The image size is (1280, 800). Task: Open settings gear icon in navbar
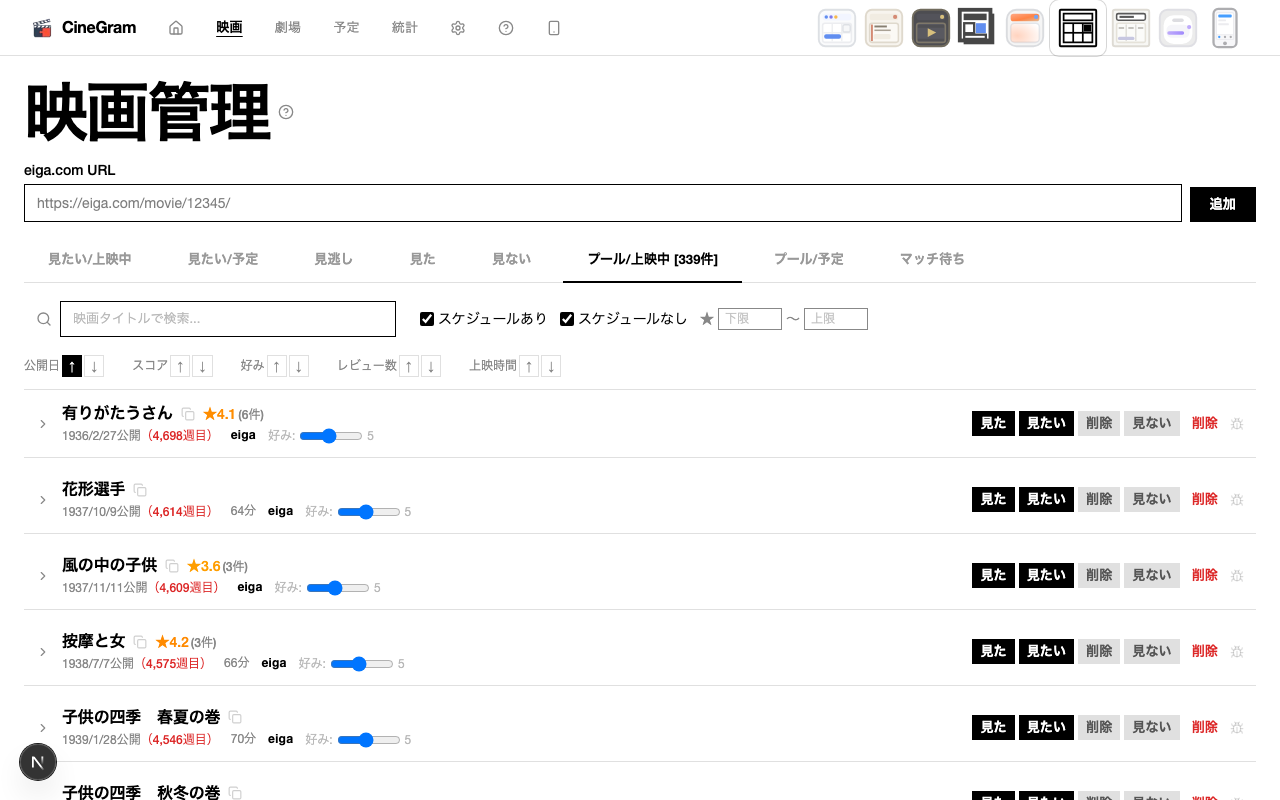tap(458, 28)
